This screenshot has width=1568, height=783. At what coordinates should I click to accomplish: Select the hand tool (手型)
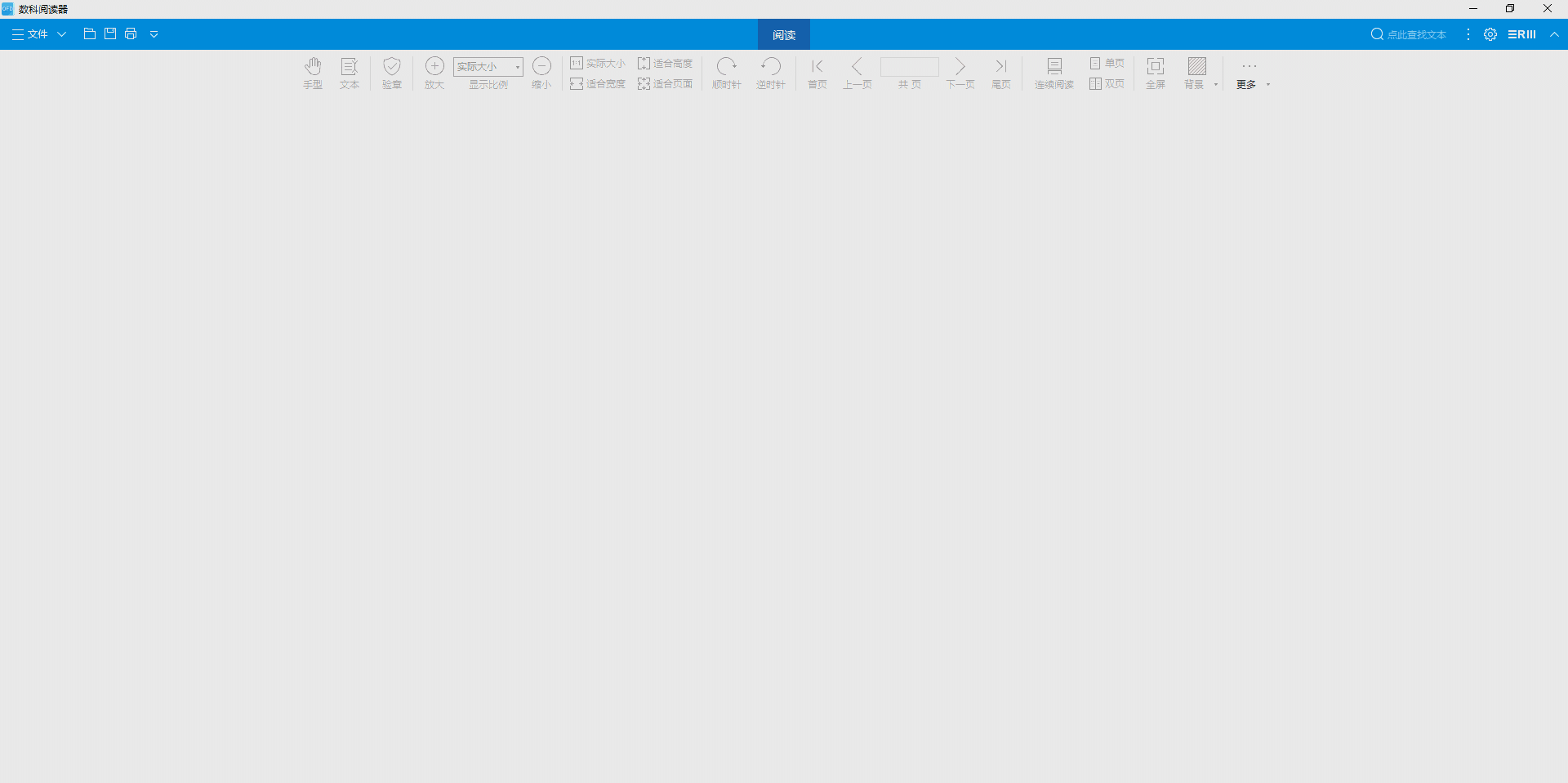313,73
